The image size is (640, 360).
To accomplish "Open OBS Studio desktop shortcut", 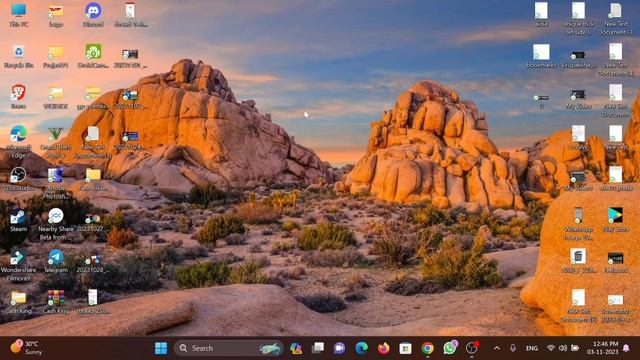I will pos(18,179).
